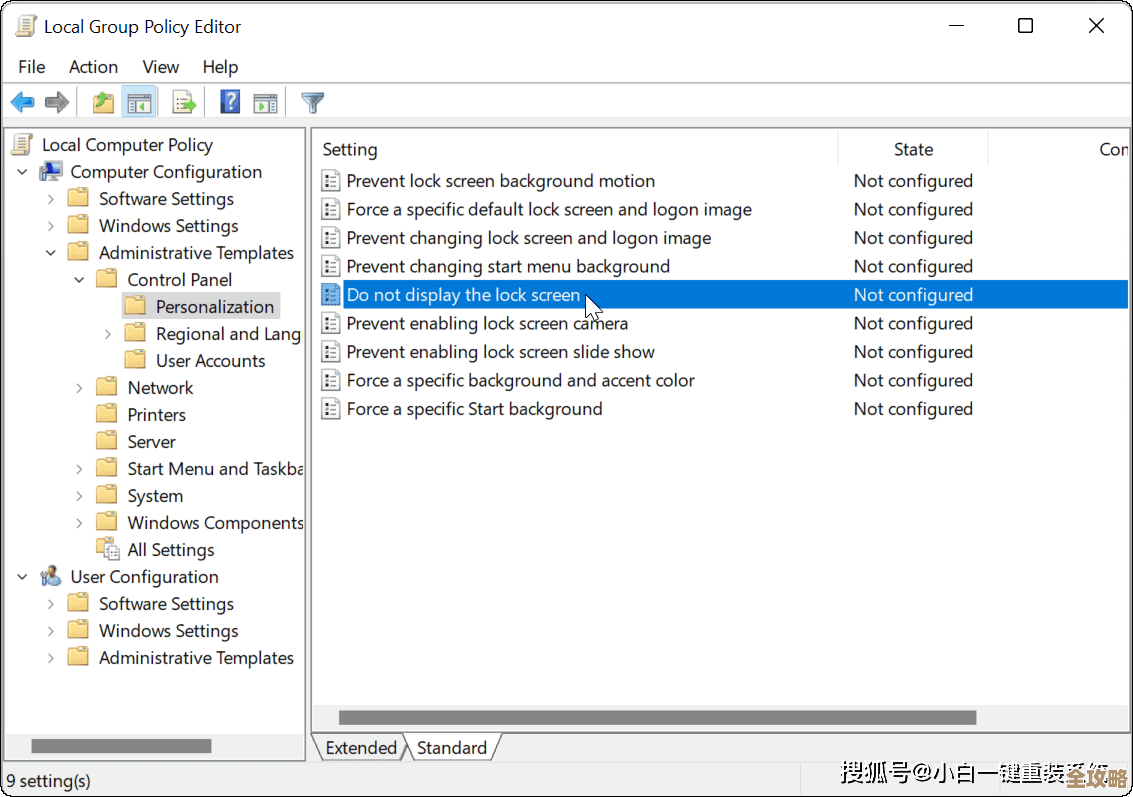Collapse the Control Panel tree node
This screenshot has height=797, width=1133.
tap(79, 279)
